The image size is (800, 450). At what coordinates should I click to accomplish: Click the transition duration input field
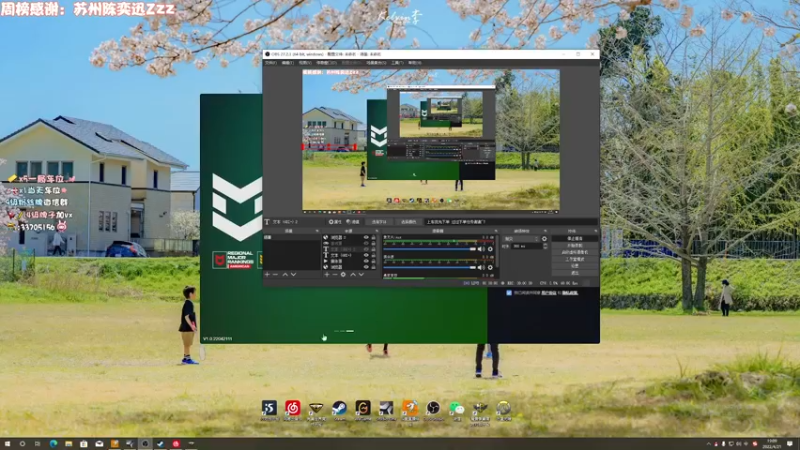coord(527,246)
